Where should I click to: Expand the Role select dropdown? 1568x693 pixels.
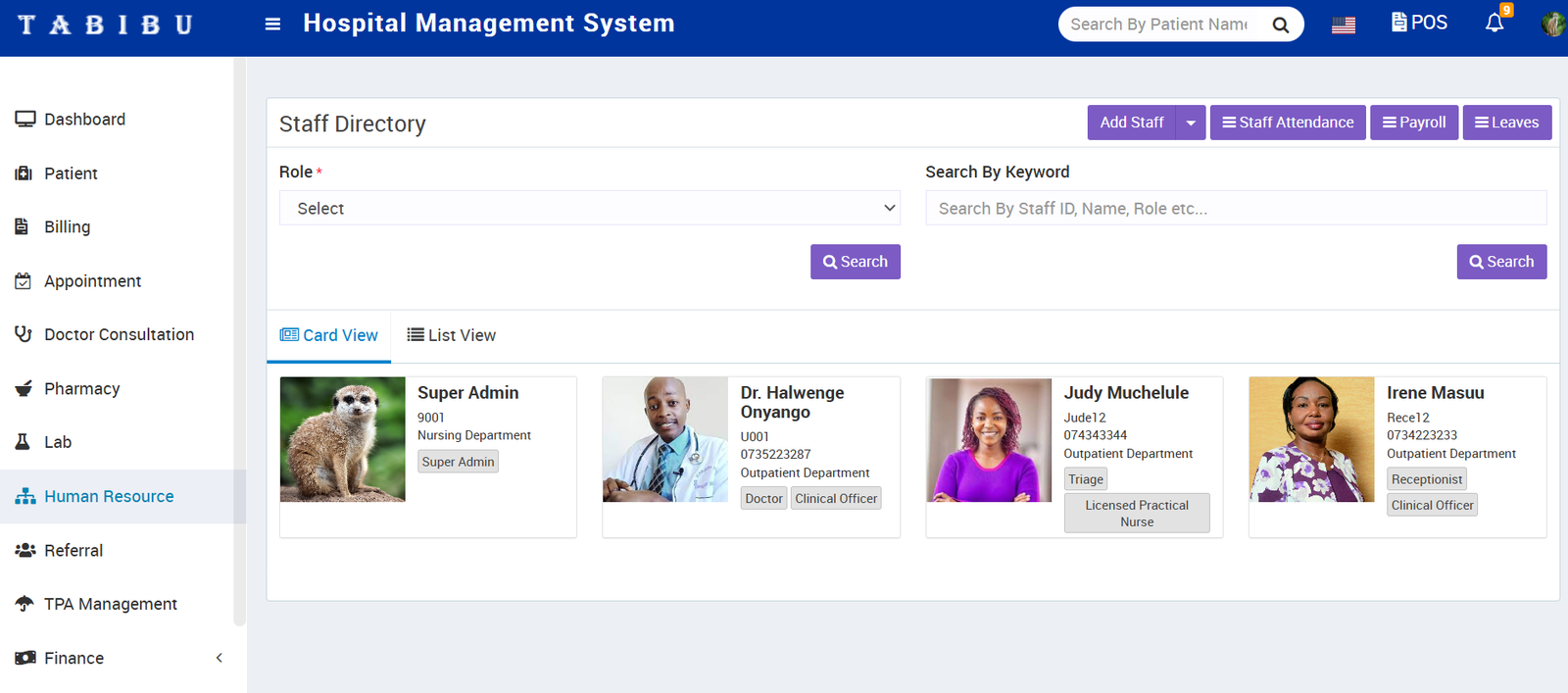click(x=589, y=209)
